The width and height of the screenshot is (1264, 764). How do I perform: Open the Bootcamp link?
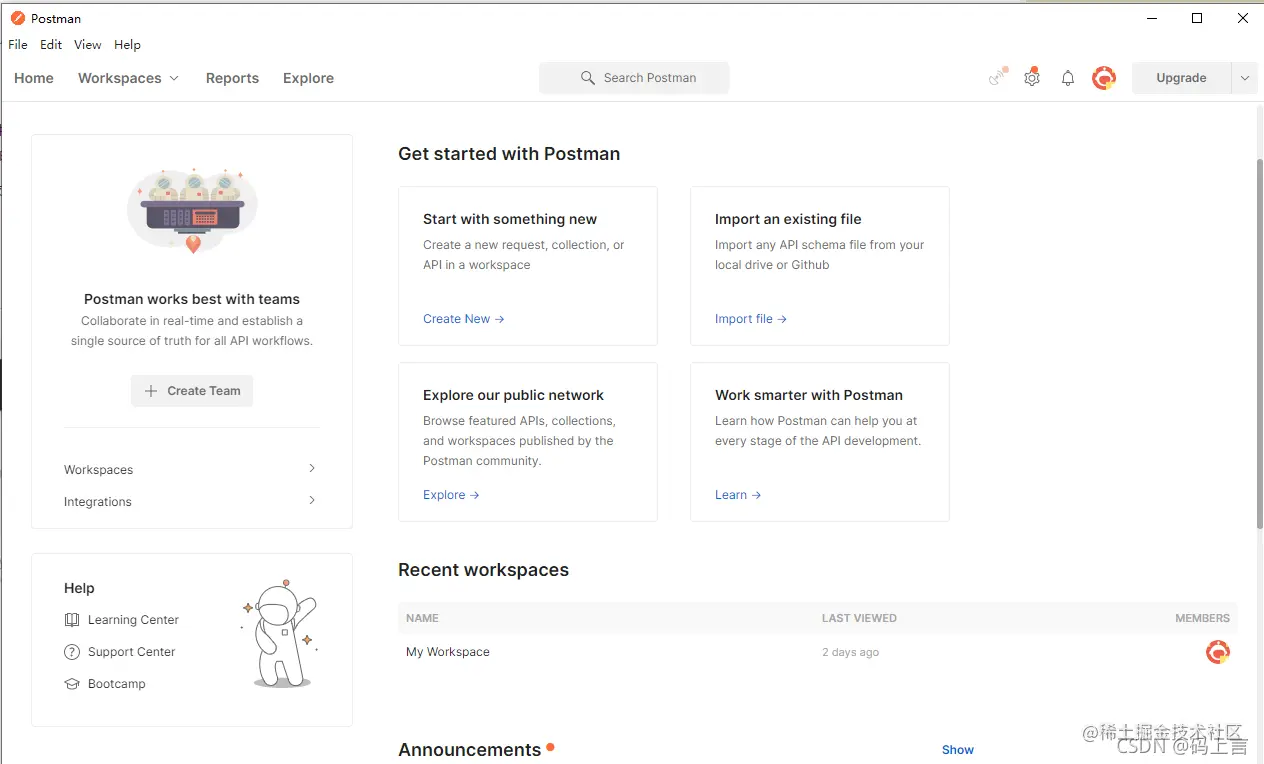[116, 684]
